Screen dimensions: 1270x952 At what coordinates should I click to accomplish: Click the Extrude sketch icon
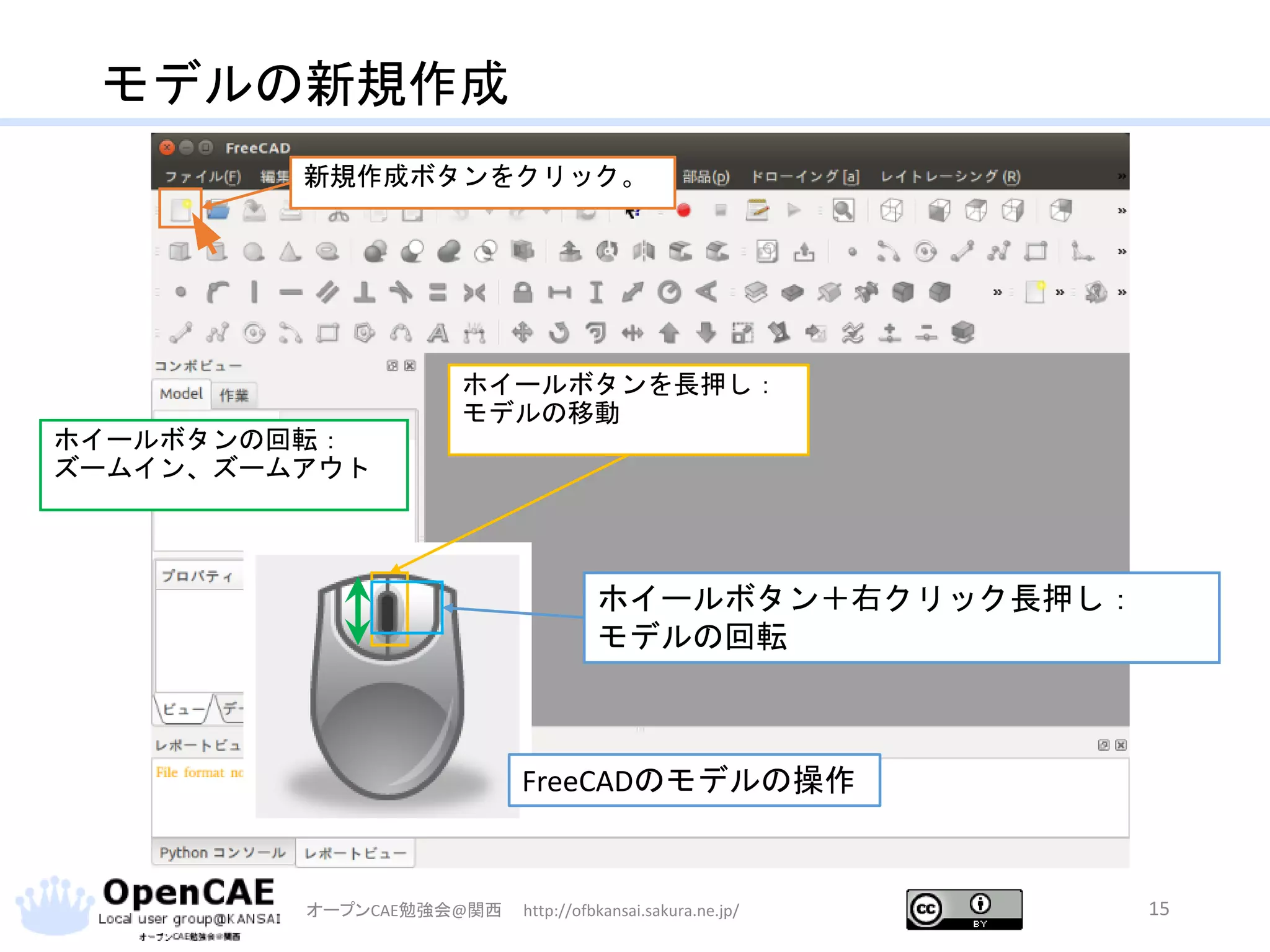(x=570, y=251)
